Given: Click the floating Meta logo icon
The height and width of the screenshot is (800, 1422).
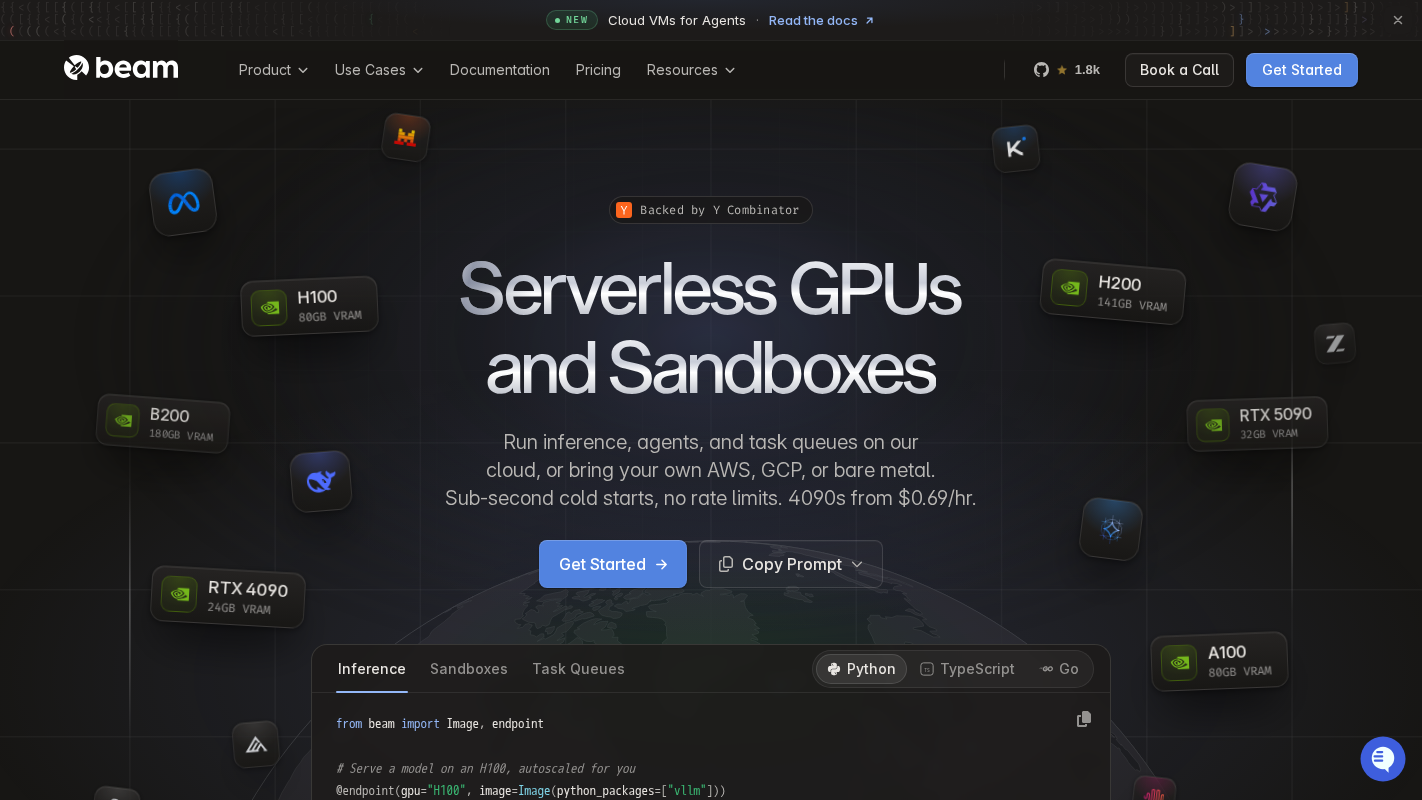Looking at the screenshot, I should pos(183,202).
